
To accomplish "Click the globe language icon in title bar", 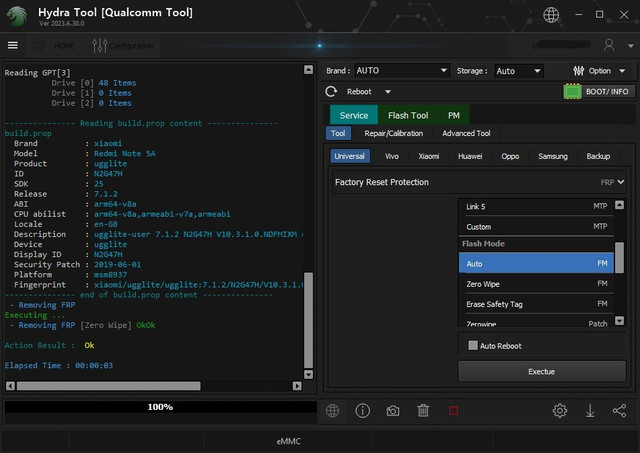I will click(x=551, y=15).
